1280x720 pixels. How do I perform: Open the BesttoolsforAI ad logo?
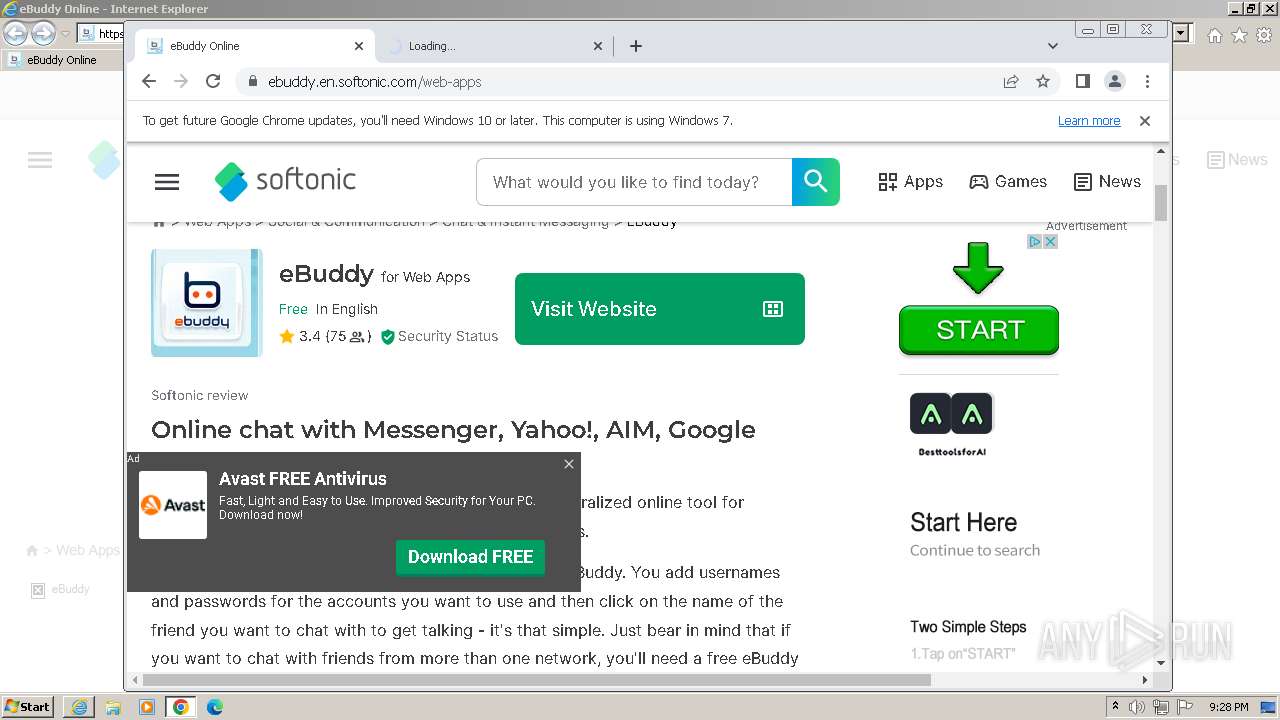click(951, 425)
